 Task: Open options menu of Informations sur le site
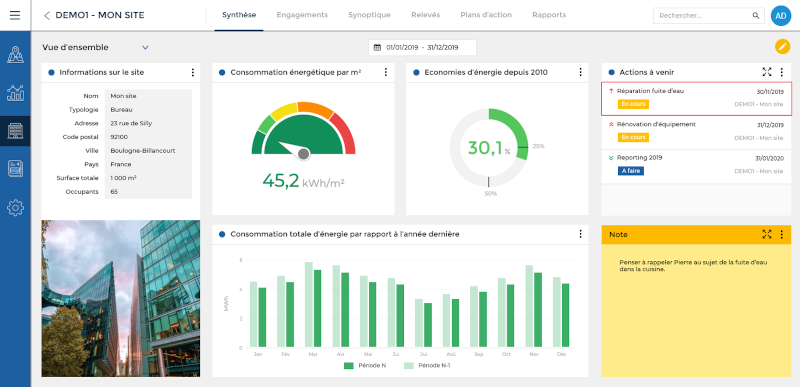192,72
